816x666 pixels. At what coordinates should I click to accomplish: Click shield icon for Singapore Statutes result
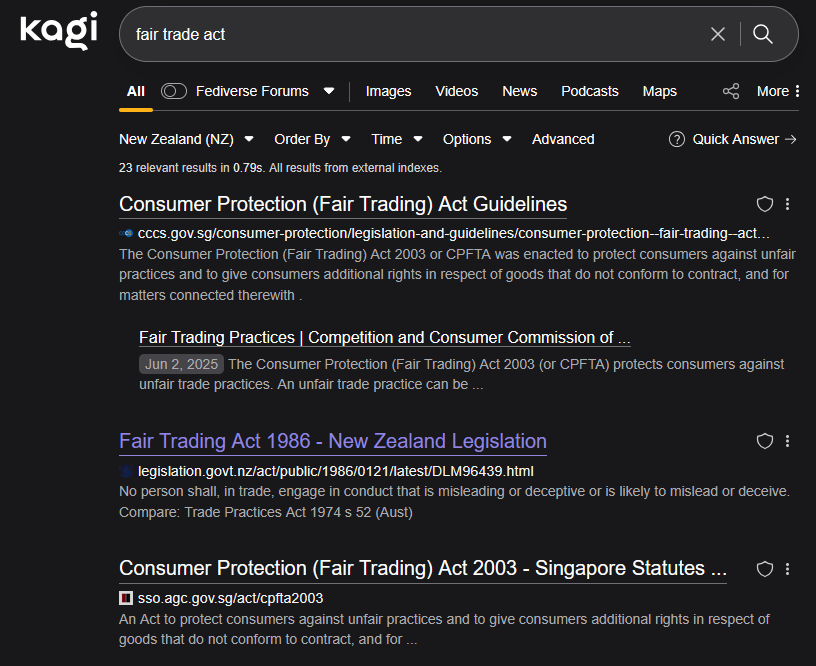coord(765,568)
